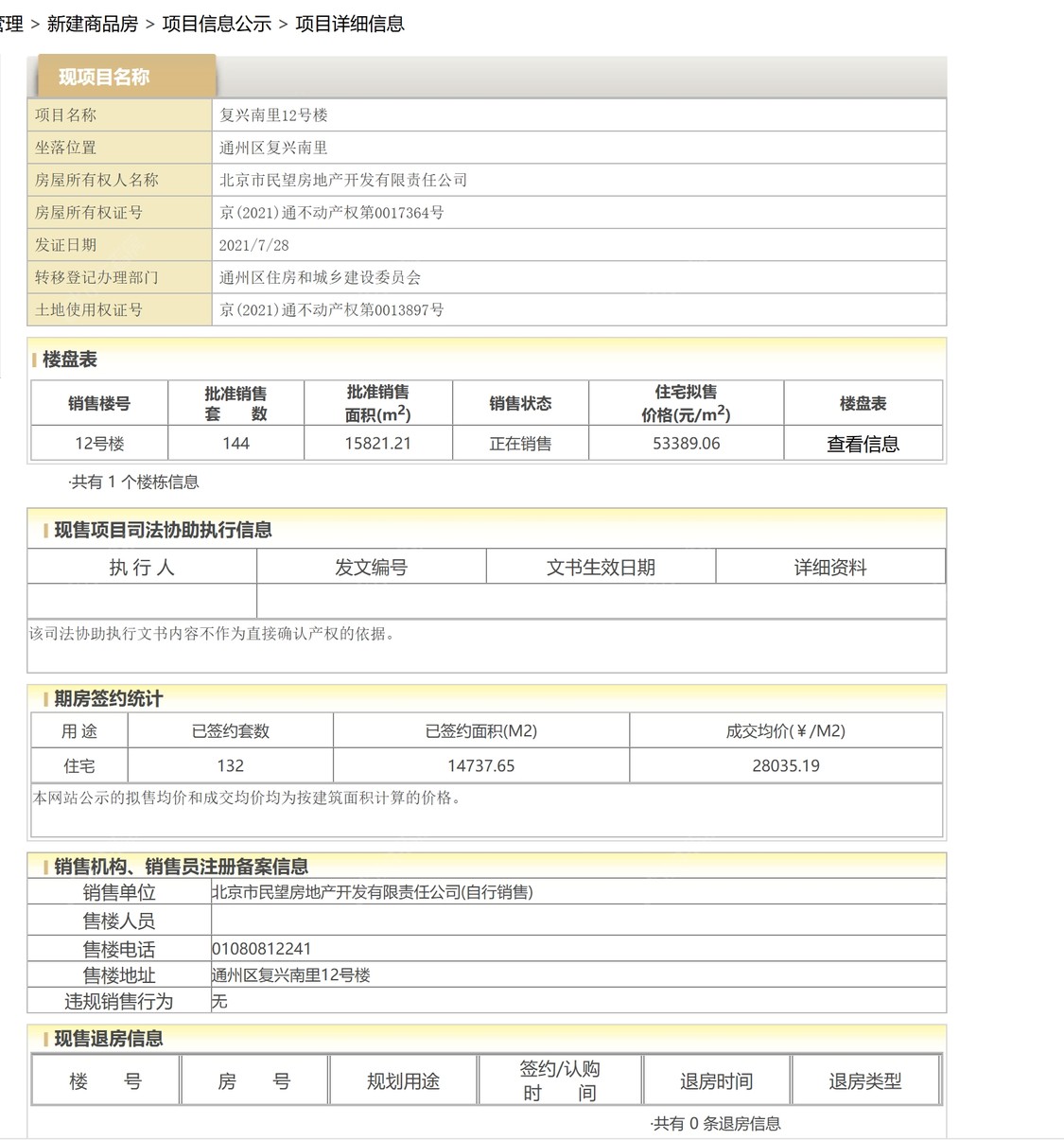
Task: Click 执行人 column header
Action: click(x=142, y=567)
